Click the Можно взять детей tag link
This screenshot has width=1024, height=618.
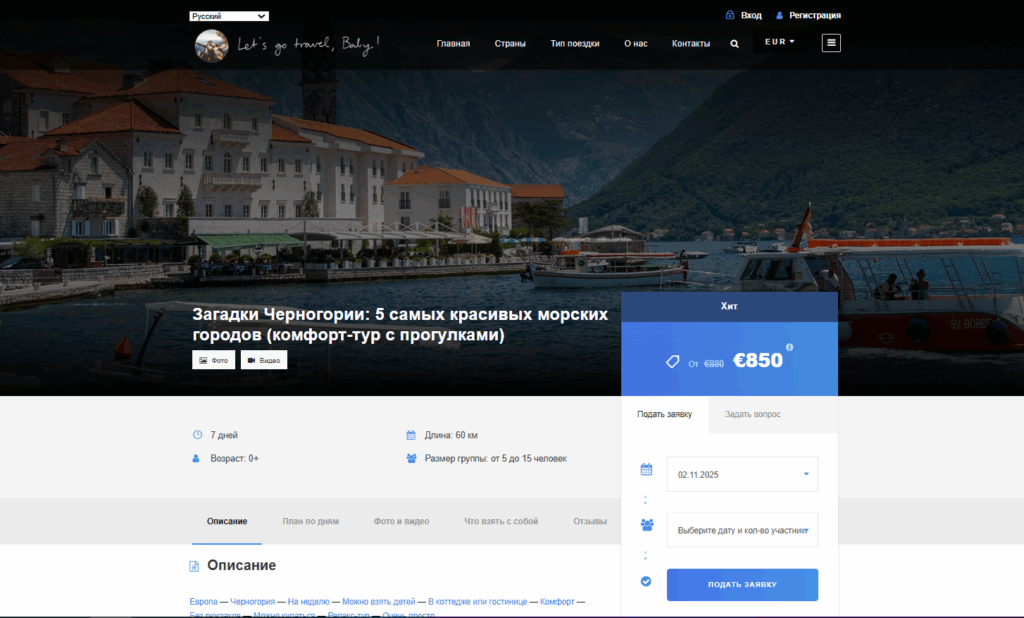[x=378, y=602]
